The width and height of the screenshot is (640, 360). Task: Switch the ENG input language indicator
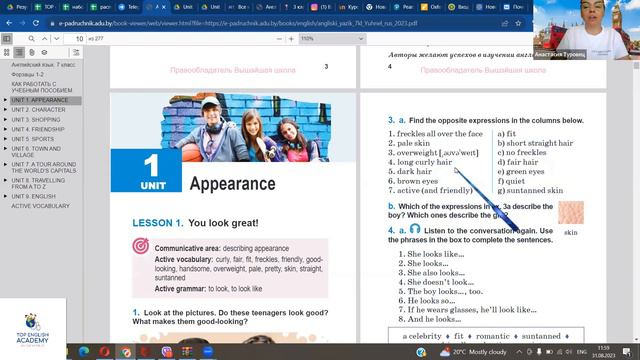click(582, 352)
